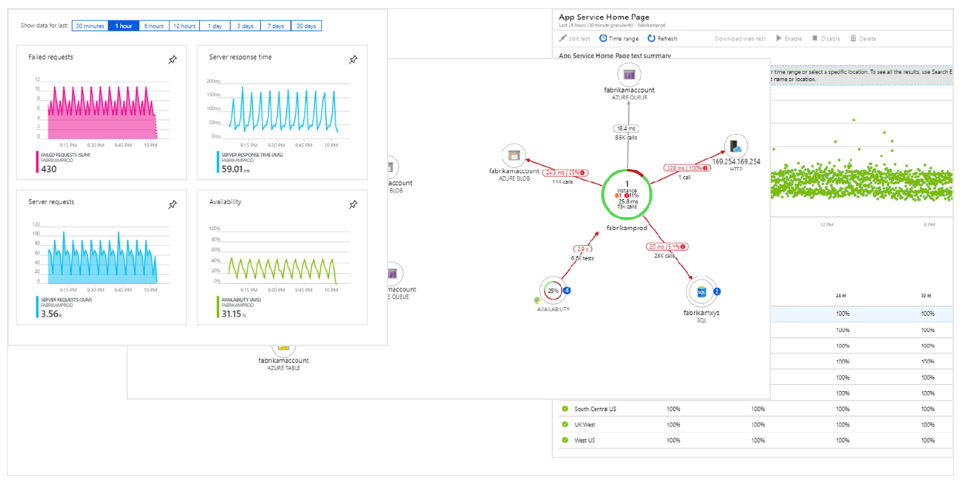Image resolution: width=960 pixels, height=484 pixels.
Task: Click the availability value 31.15 %
Action: pos(235,314)
